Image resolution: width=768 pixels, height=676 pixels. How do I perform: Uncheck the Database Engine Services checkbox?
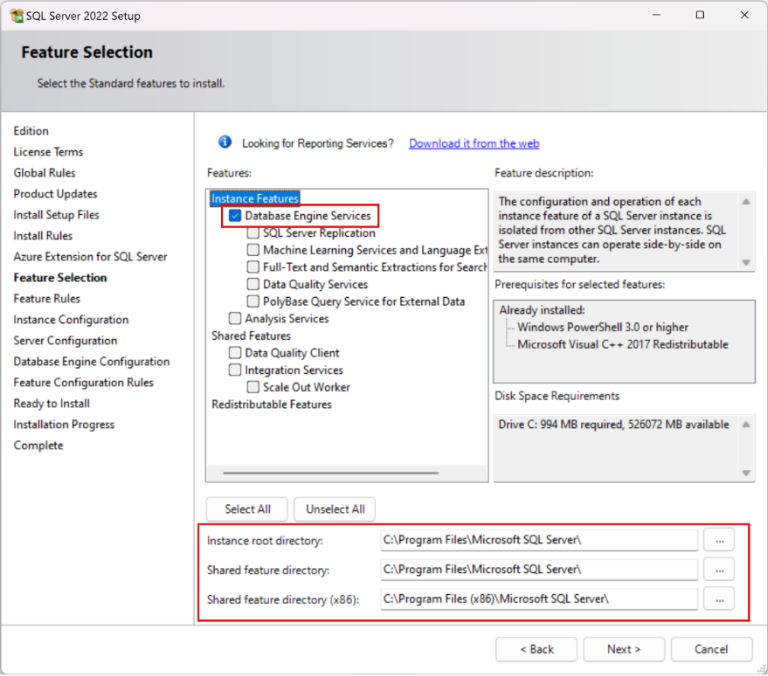pos(235,216)
